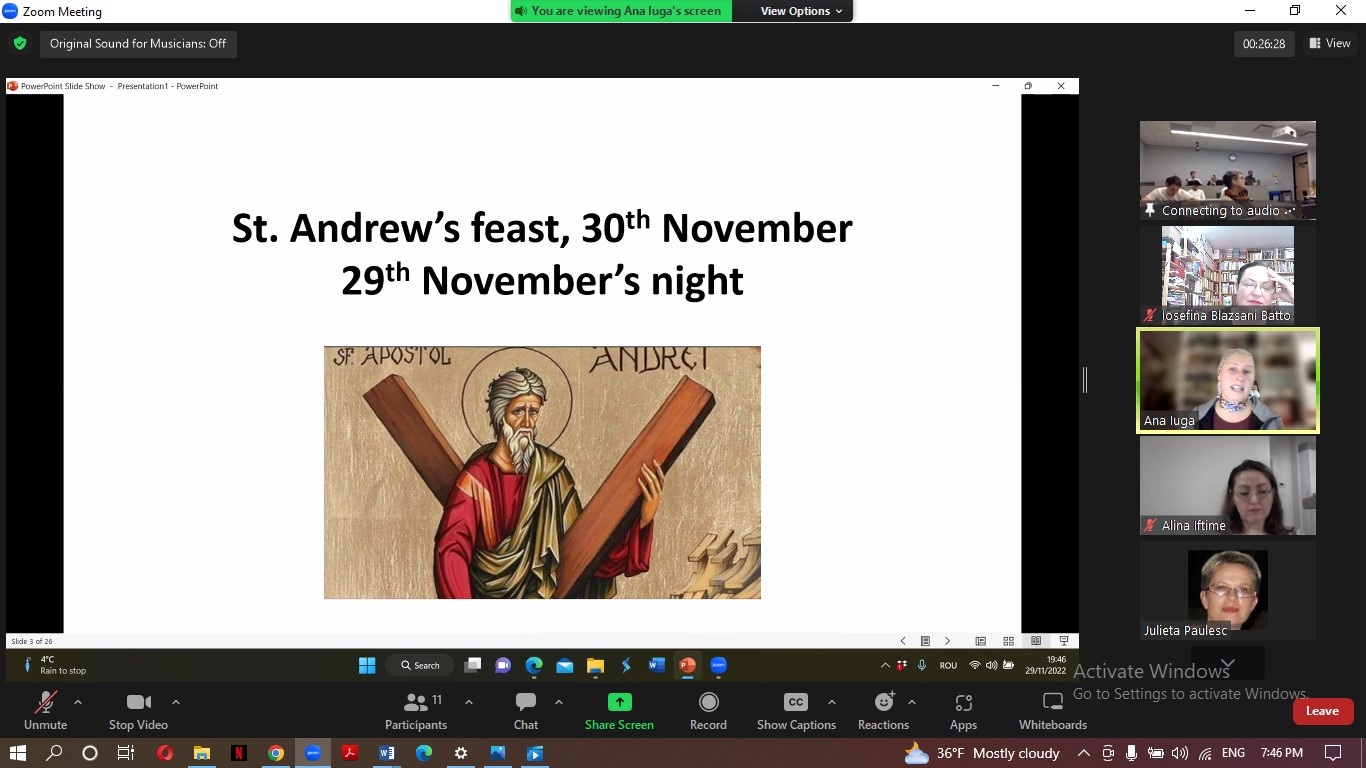1366x768 pixels.
Task: Open volume control in system tray
Action: pos(1180,753)
